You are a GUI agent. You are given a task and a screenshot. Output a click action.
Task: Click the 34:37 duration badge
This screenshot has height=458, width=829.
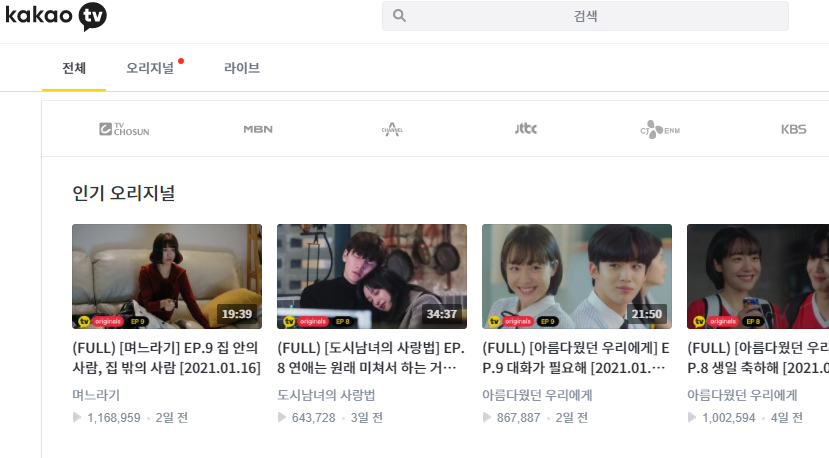(x=442, y=314)
